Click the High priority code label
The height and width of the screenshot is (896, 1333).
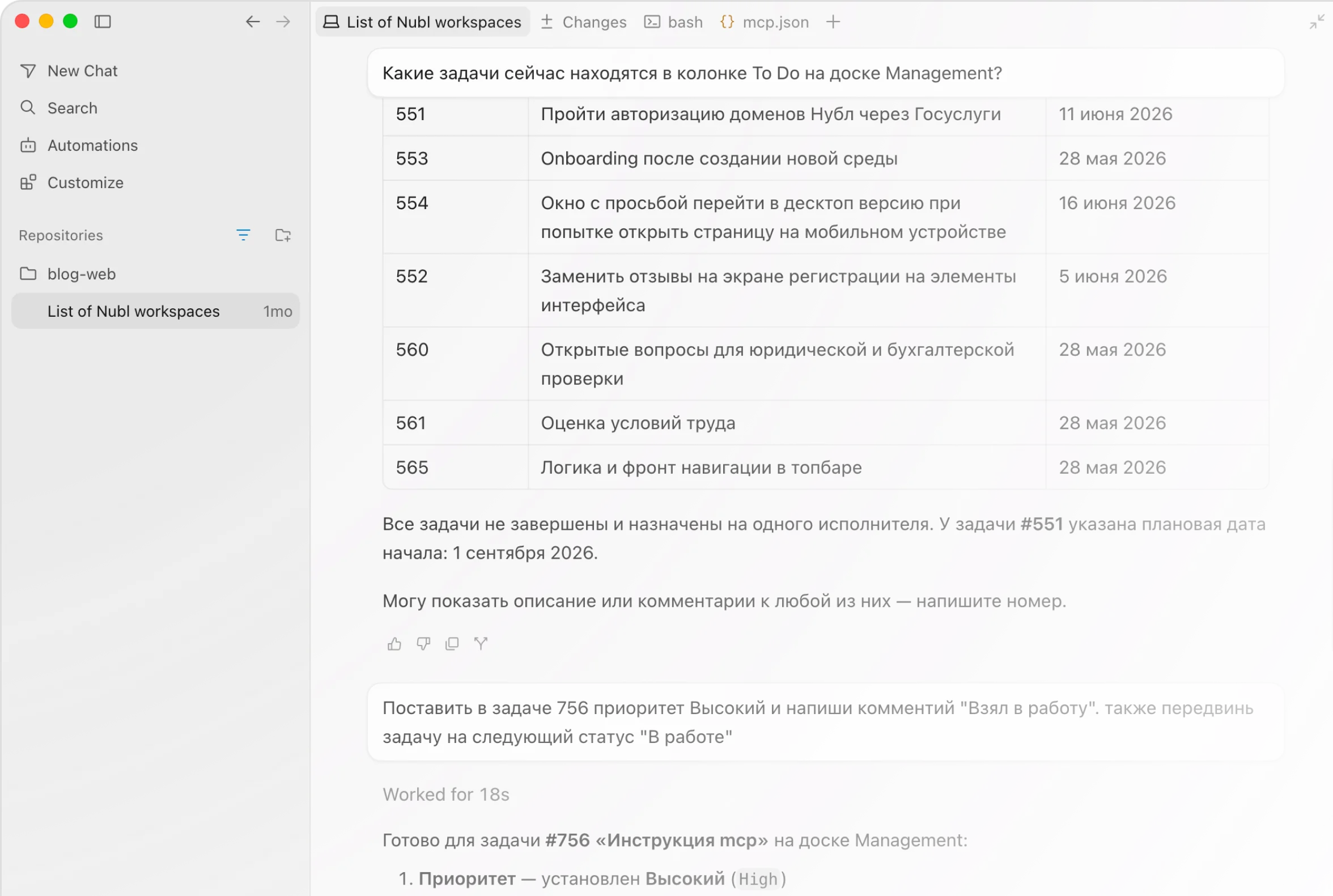(x=758, y=879)
